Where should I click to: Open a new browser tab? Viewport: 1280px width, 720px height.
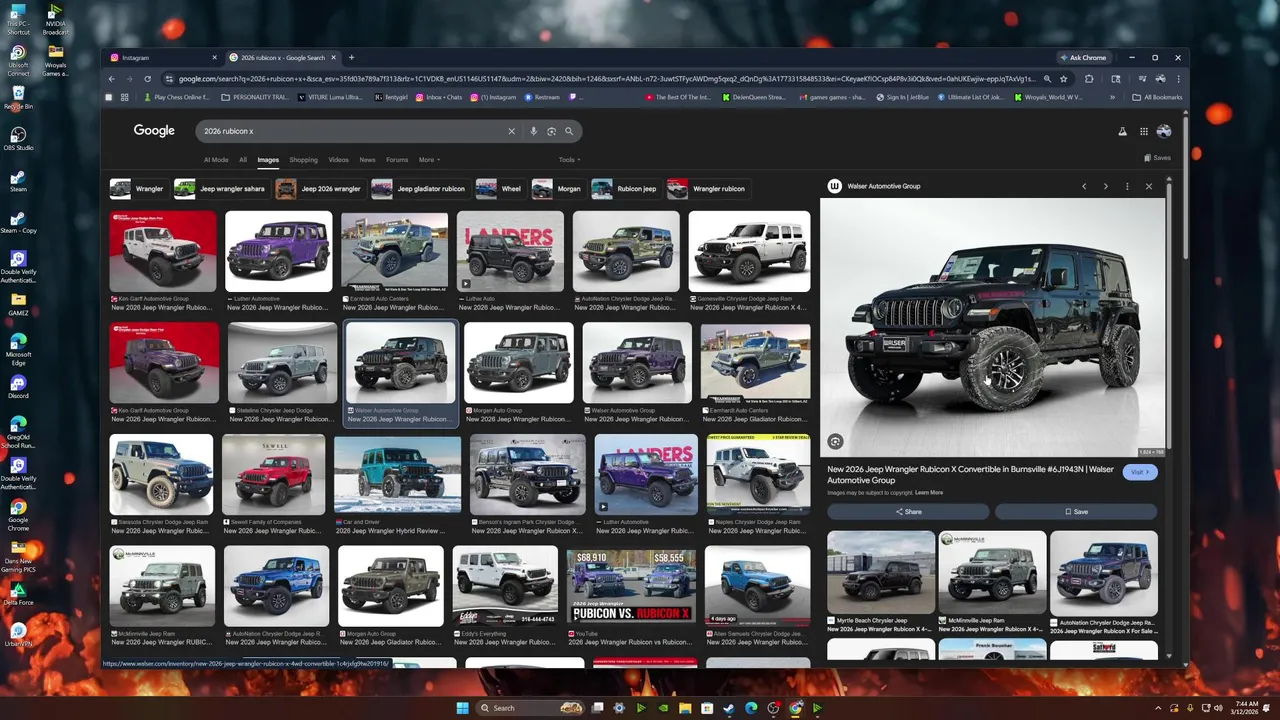pos(351,58)
